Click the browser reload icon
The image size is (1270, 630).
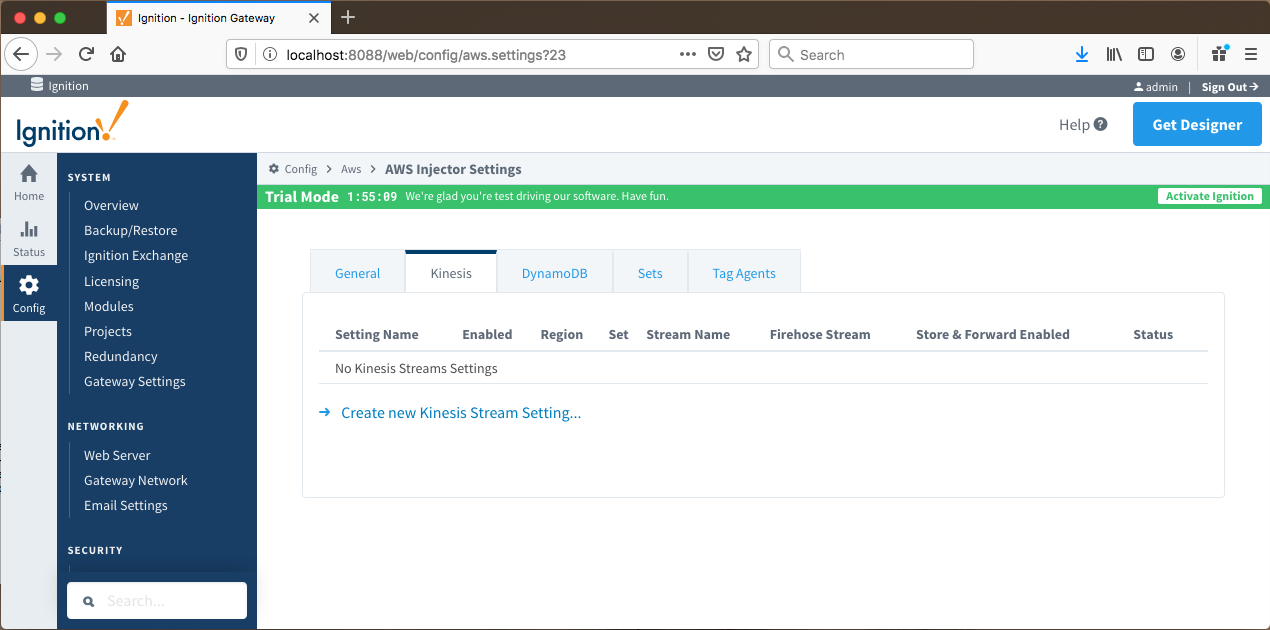point(87,54)
